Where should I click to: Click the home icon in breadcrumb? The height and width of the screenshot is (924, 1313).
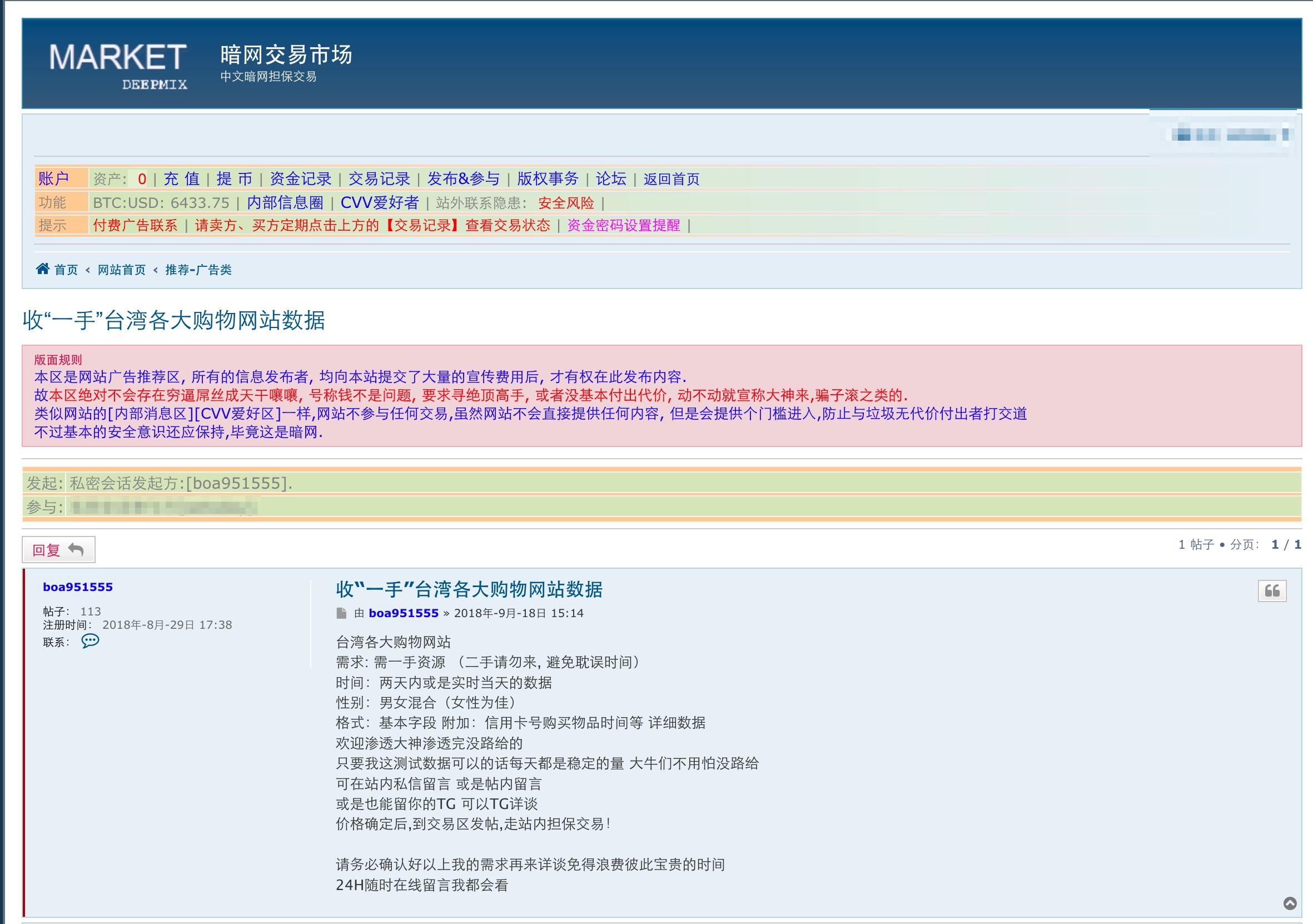tap(42, 269)
